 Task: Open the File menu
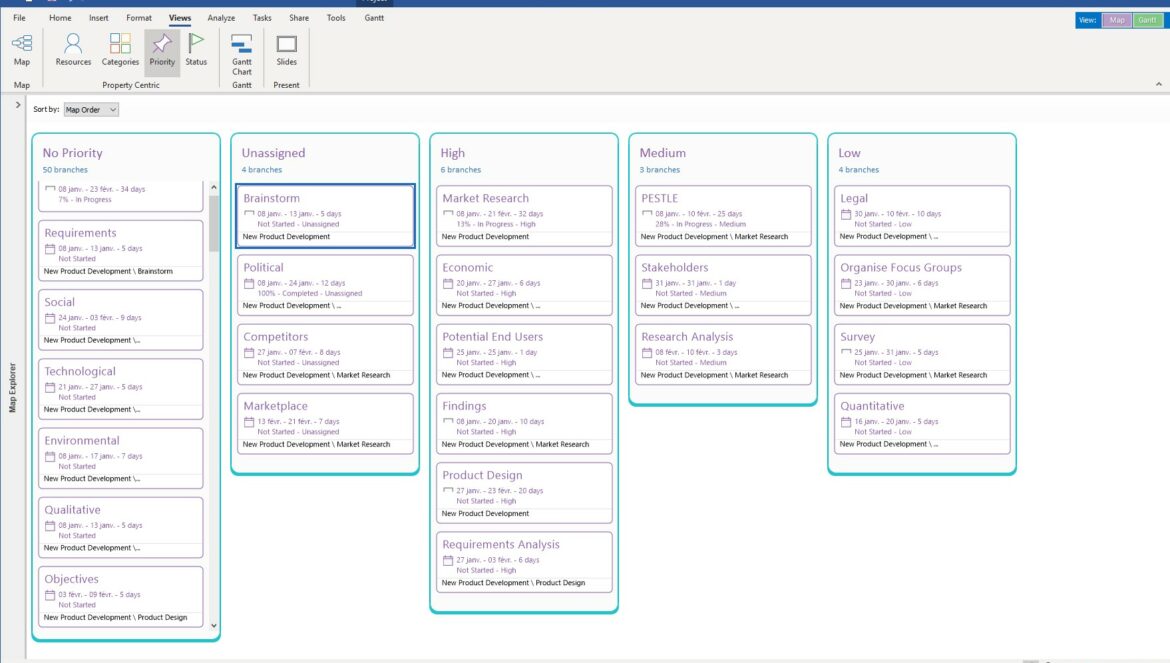coord(20,18)
